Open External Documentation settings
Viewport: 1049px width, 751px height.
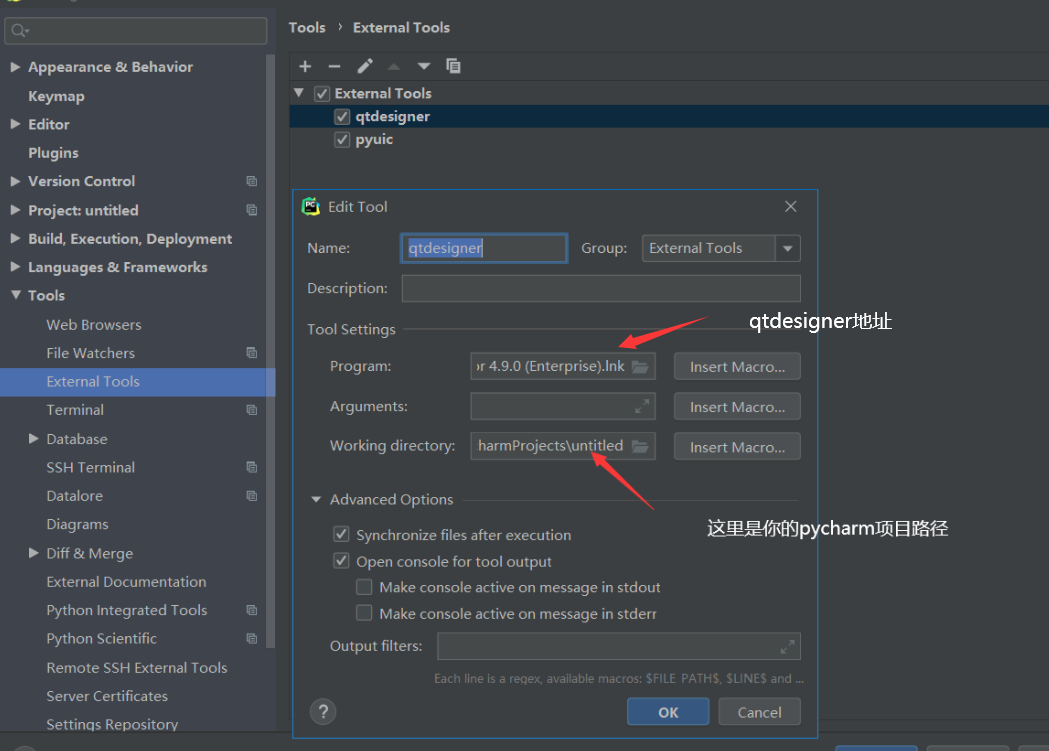click(x=126, y=582)
